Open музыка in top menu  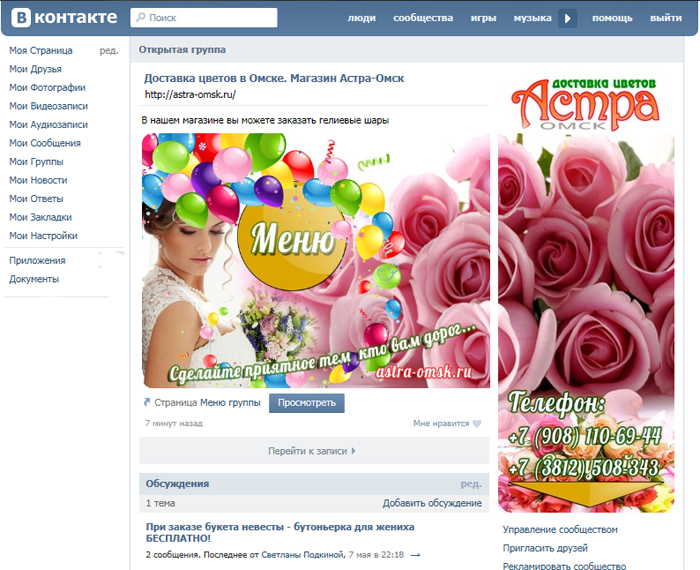(532, 18)
